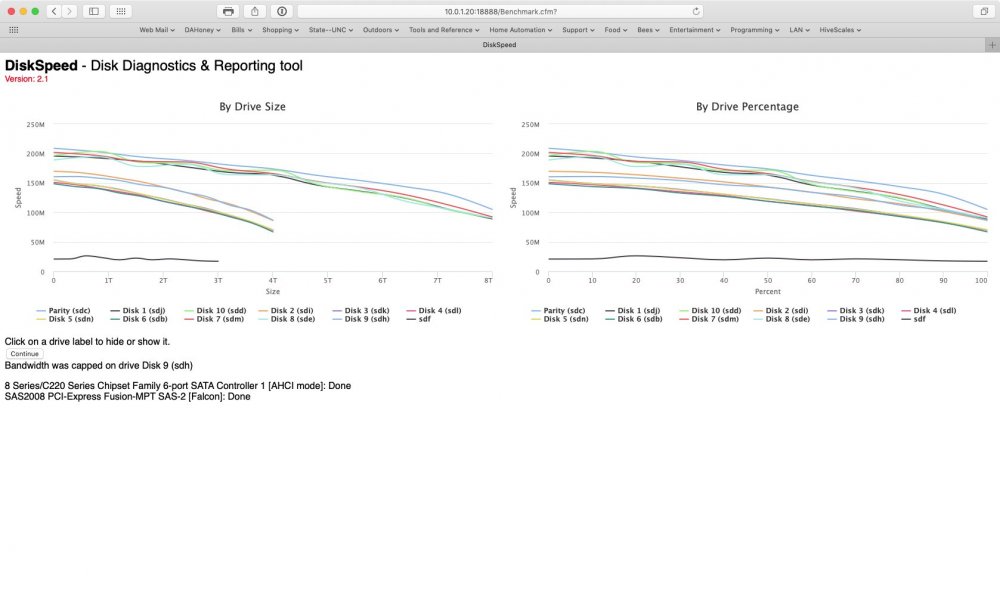Toggle Disk 10 (sdd) in By Drive Percentage legend

[x=710, y=311]
